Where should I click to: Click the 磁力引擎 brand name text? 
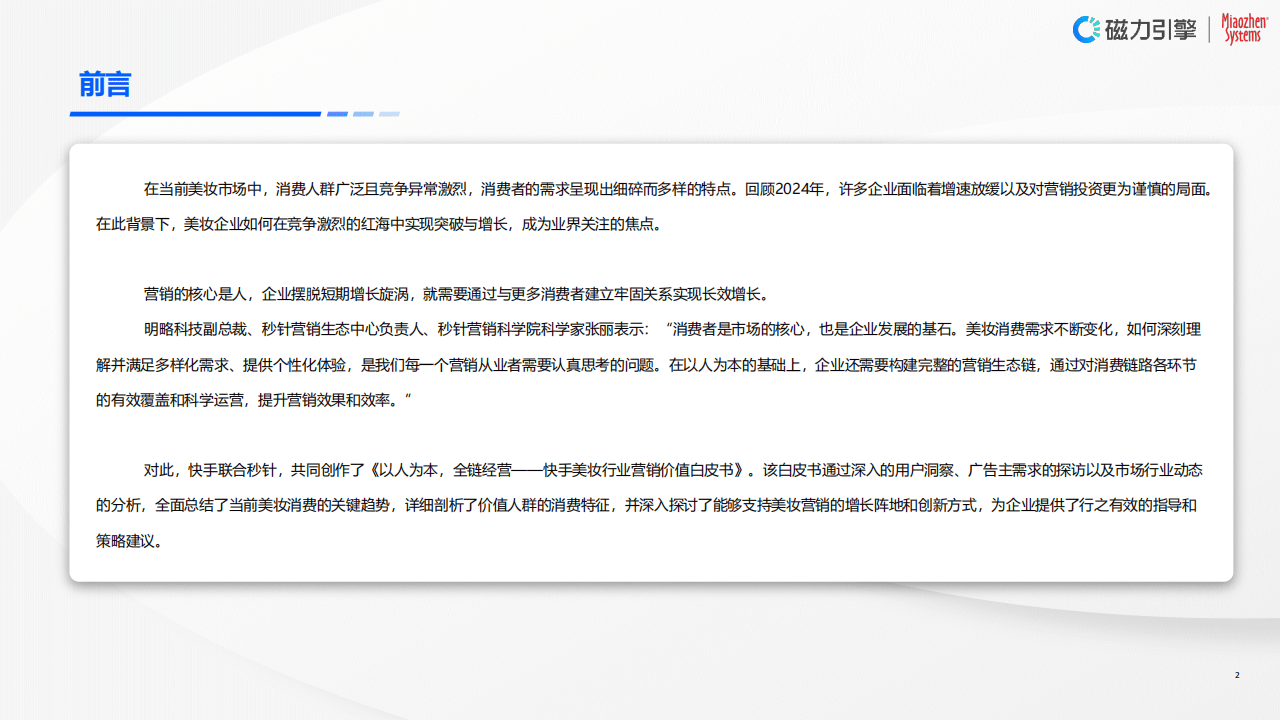(1150, 30)
